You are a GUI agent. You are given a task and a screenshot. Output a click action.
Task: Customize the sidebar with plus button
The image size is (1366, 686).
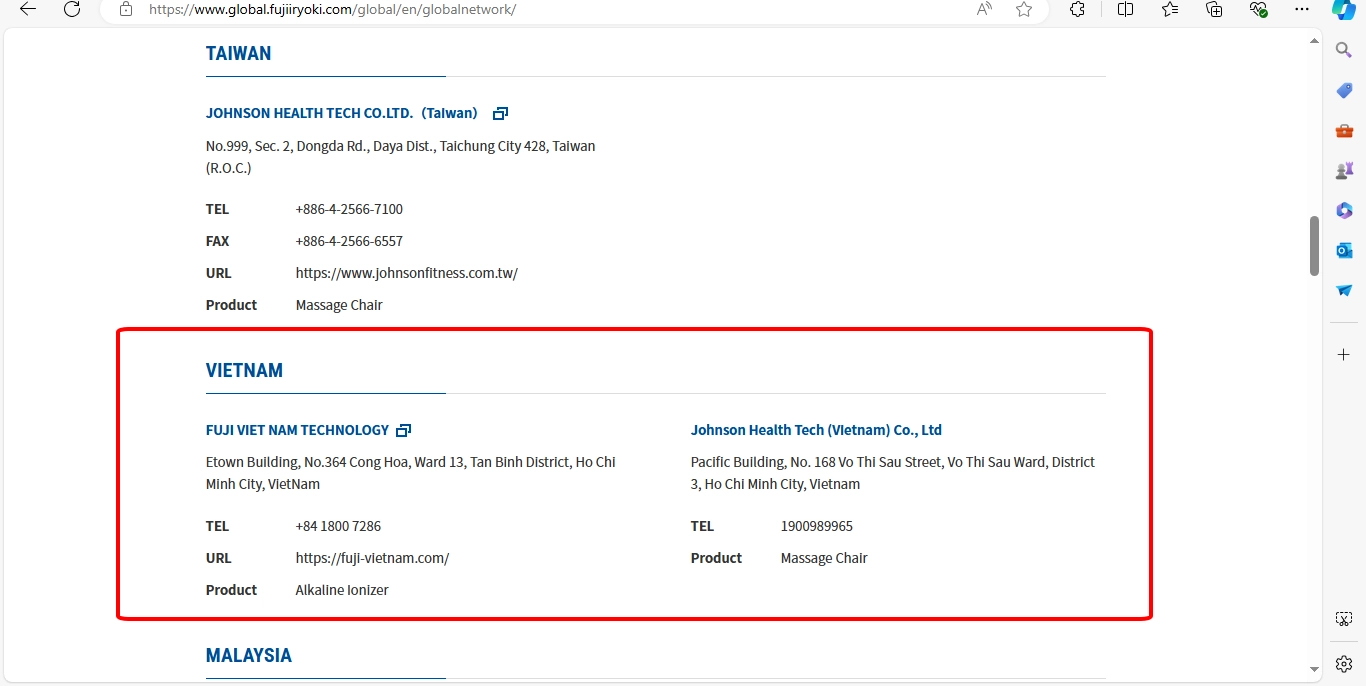(x=1344, y=355)
